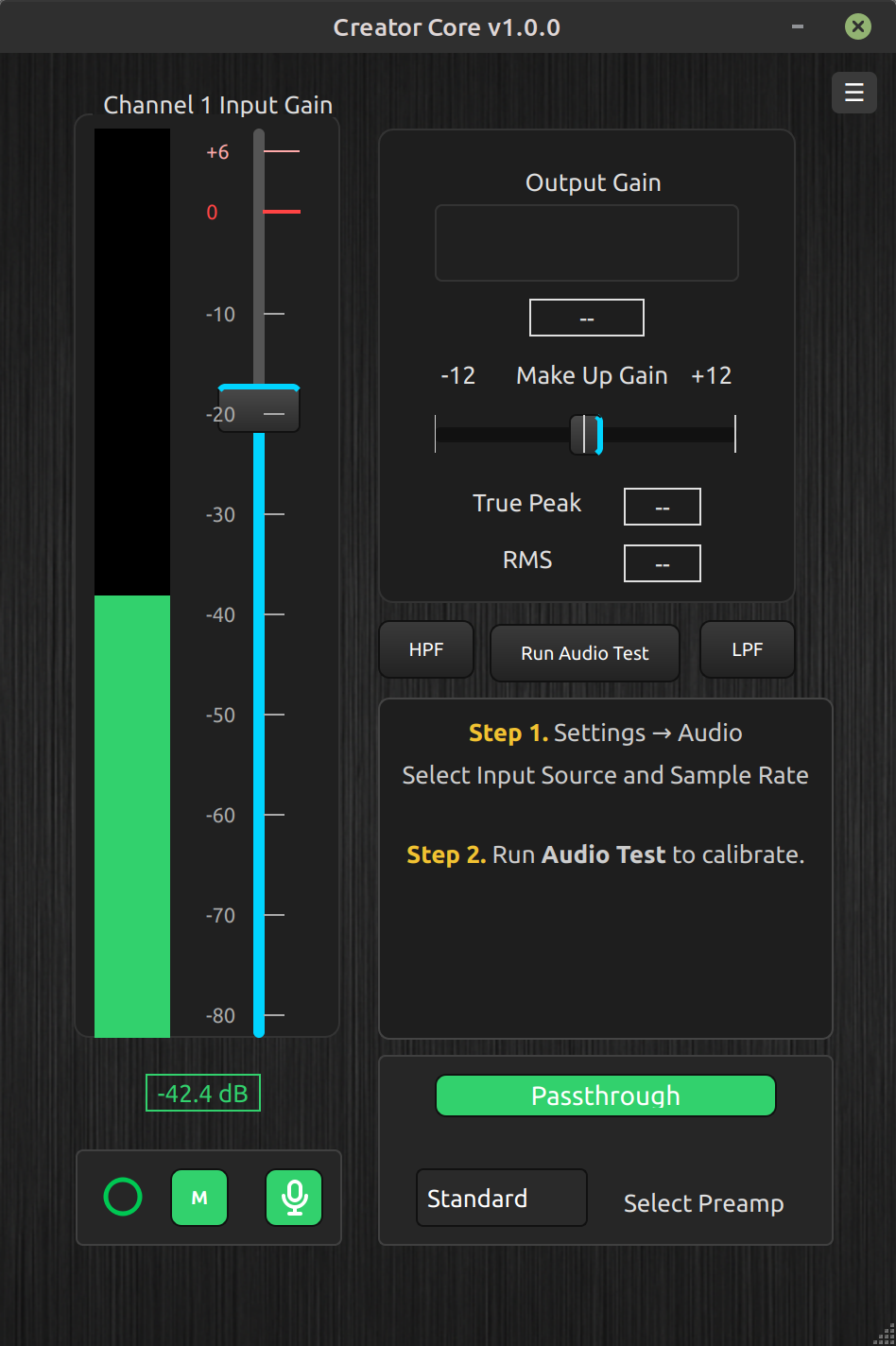Click the +12 maximum label of Make Up Gain
This screenshot has width=896, height=1346.
point(712,375)
